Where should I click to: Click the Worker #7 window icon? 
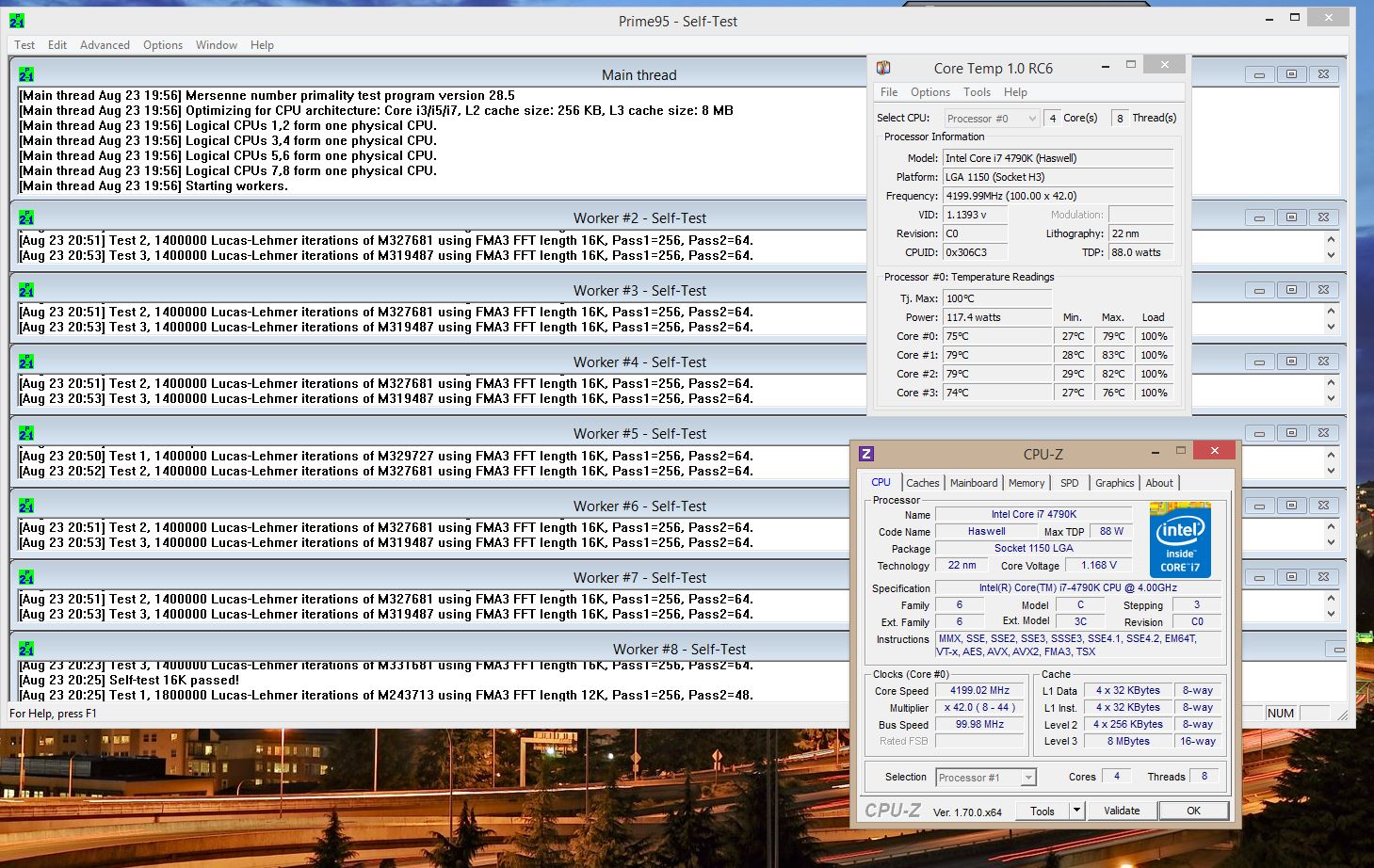click(26, 577)
